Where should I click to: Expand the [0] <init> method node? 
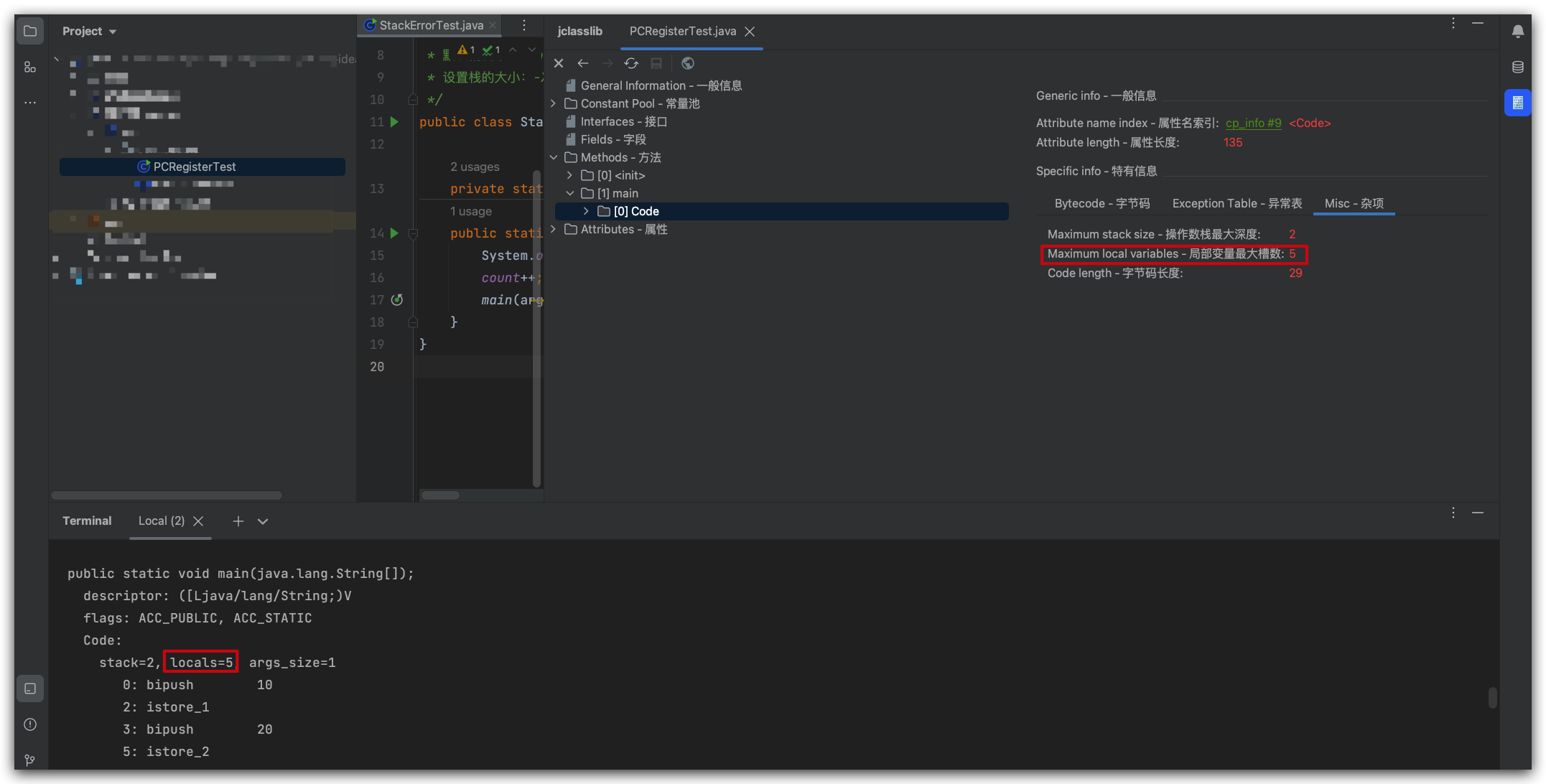point(569,175)
